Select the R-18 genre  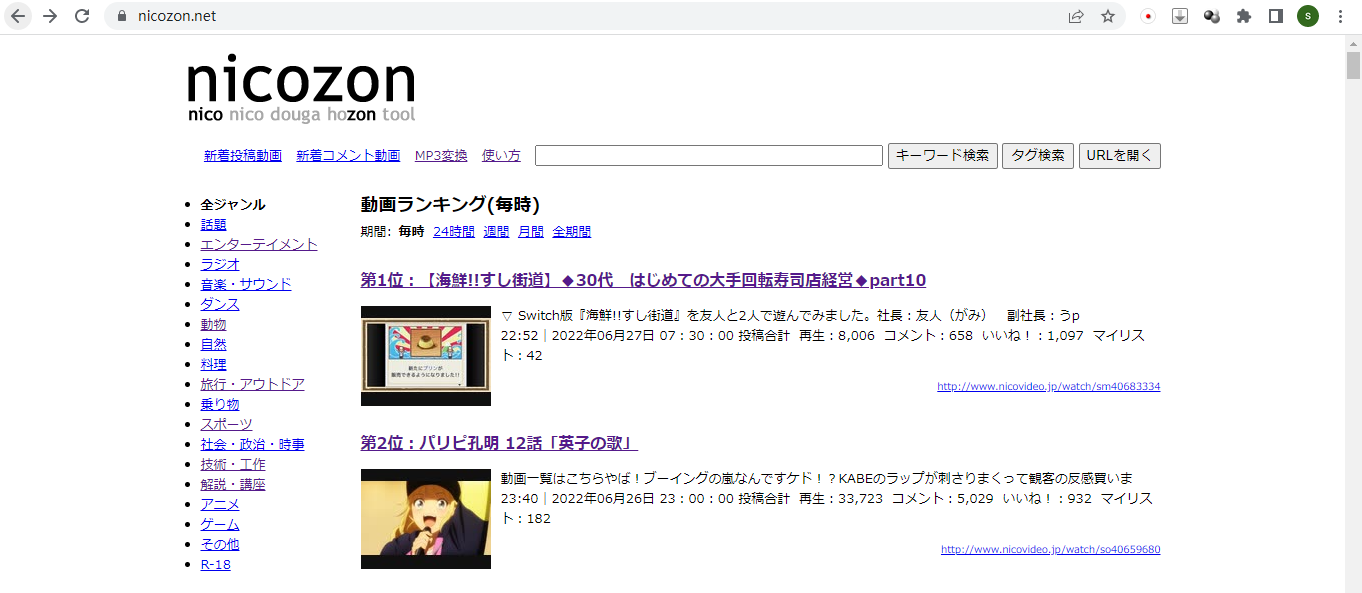(215, 565)
